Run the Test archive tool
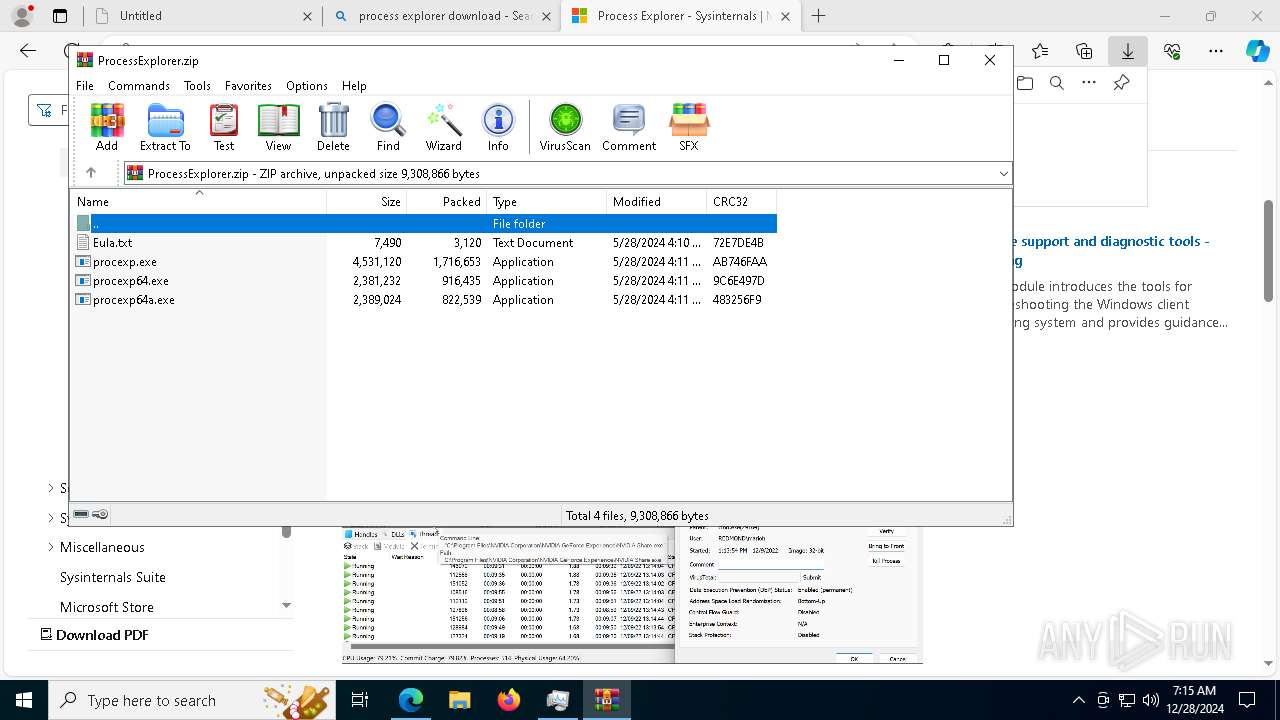 [x=224, y=128]
